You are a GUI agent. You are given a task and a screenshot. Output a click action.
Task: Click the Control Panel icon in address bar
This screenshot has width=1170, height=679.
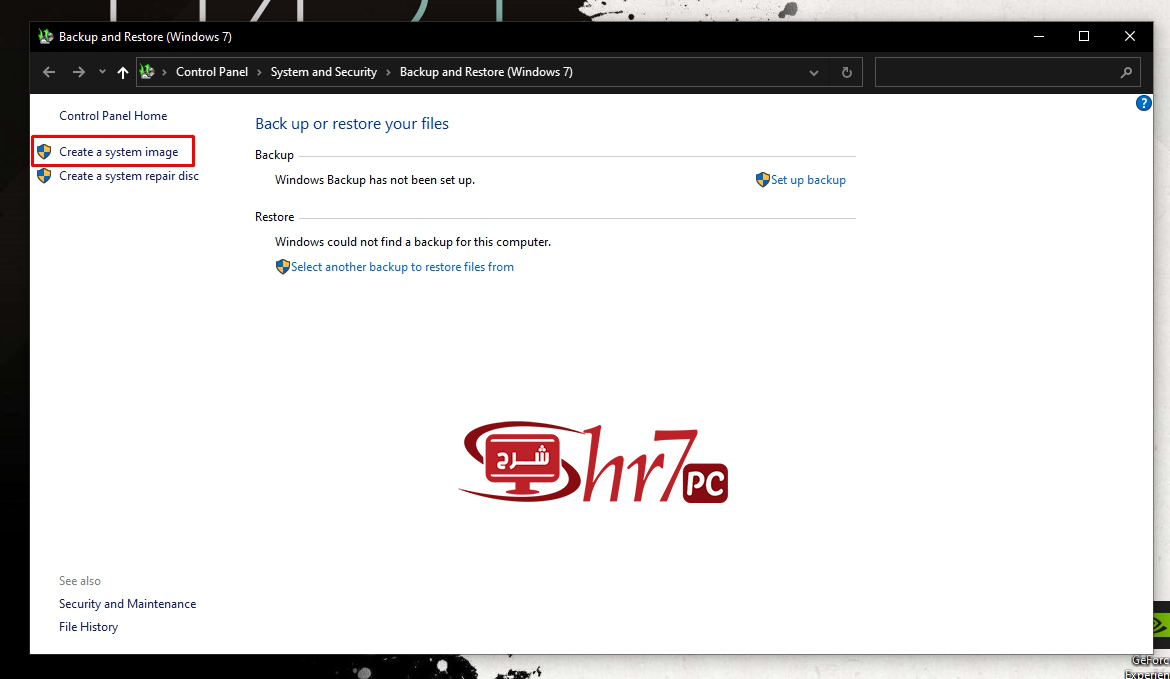[x=147, y=72]
